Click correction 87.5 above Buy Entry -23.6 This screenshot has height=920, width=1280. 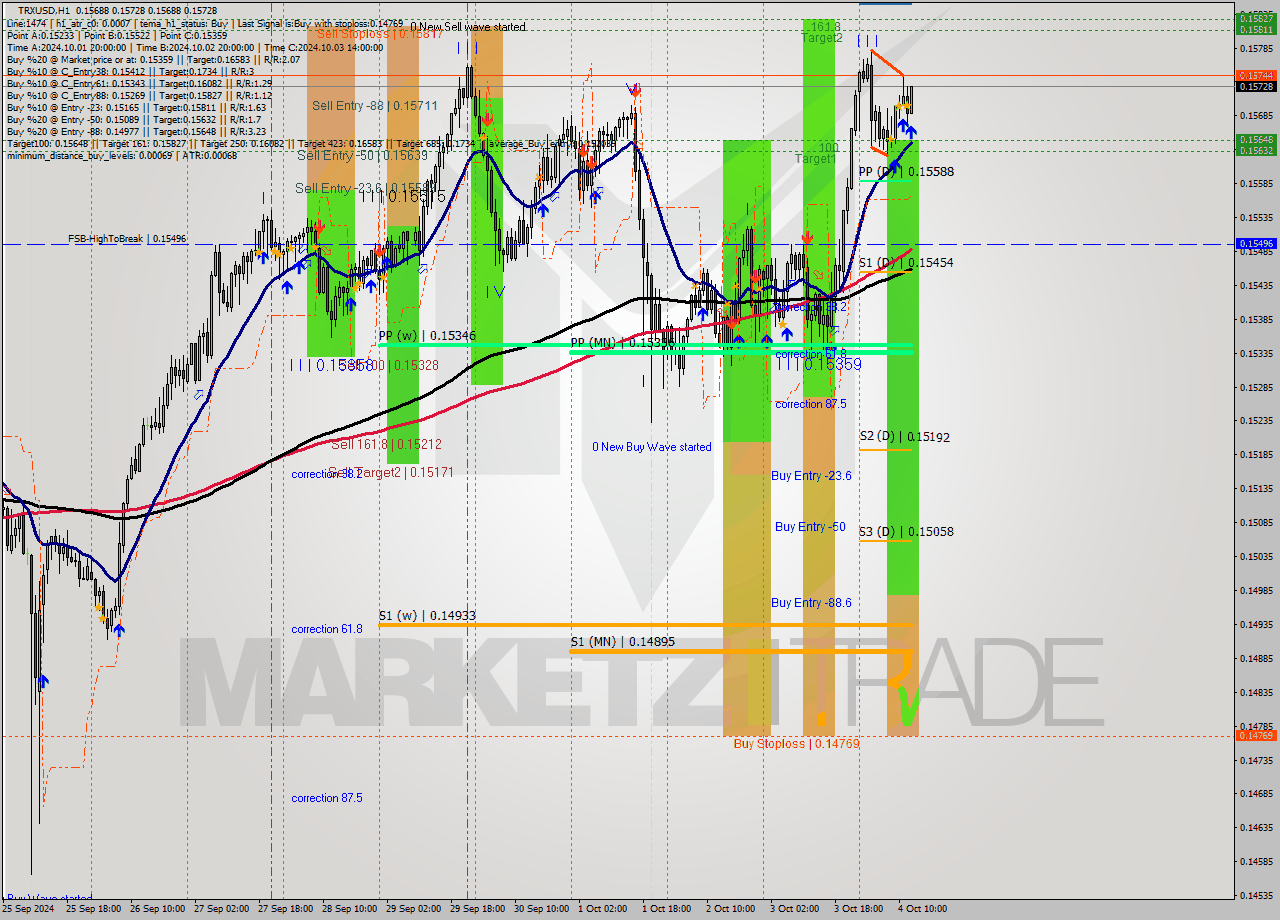(x=811, y=404)
